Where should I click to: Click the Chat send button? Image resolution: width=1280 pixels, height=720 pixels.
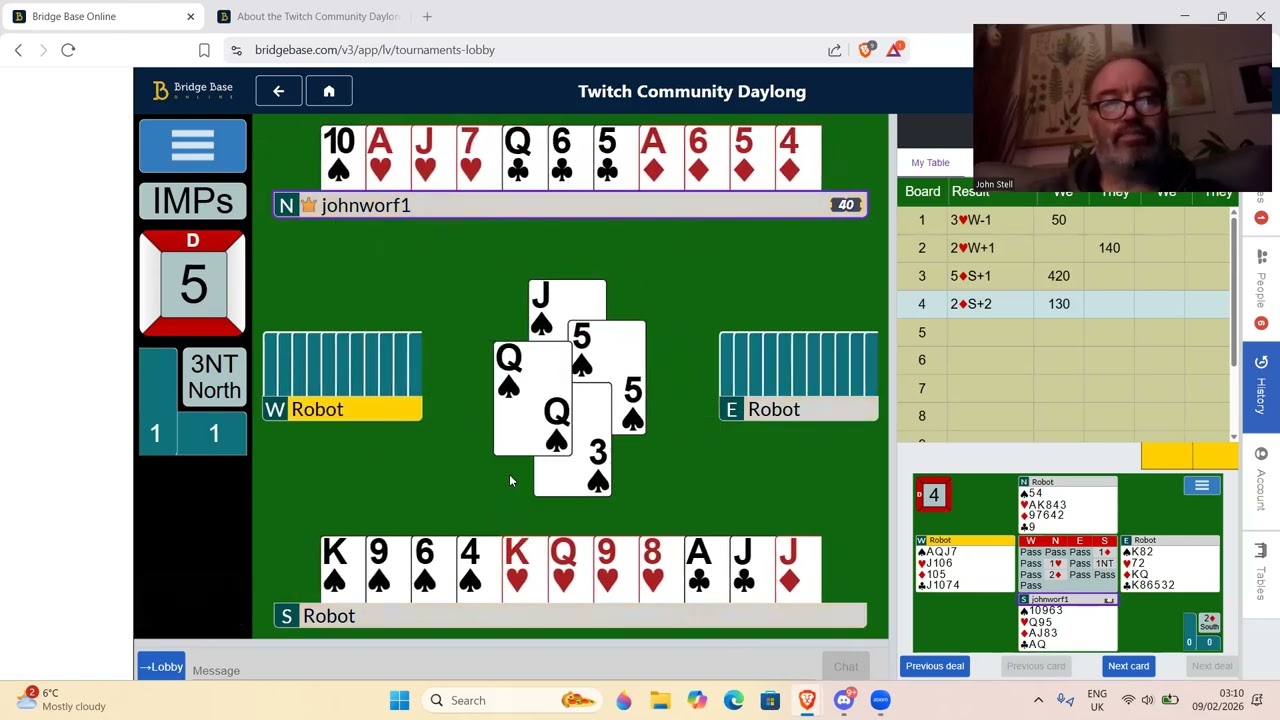(846, 667)
